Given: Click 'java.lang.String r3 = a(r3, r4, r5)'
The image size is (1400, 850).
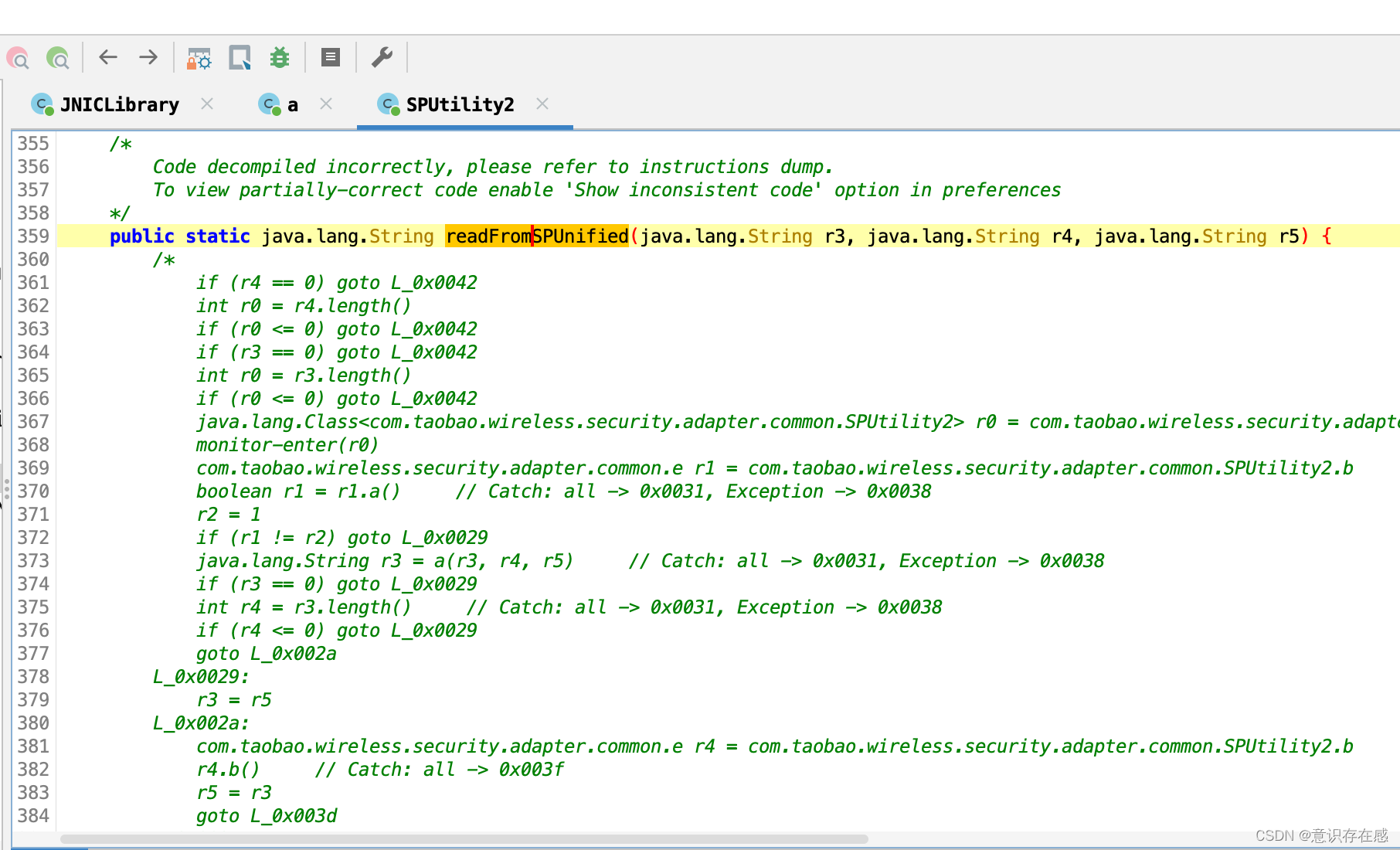Looking at the screenshot, I should [385, 561].
